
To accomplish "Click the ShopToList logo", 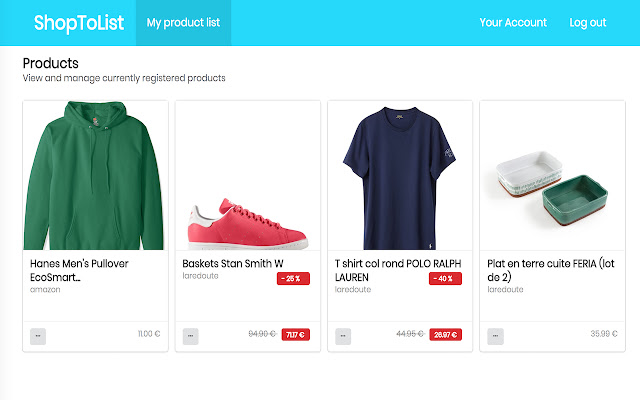I will 79,22.
